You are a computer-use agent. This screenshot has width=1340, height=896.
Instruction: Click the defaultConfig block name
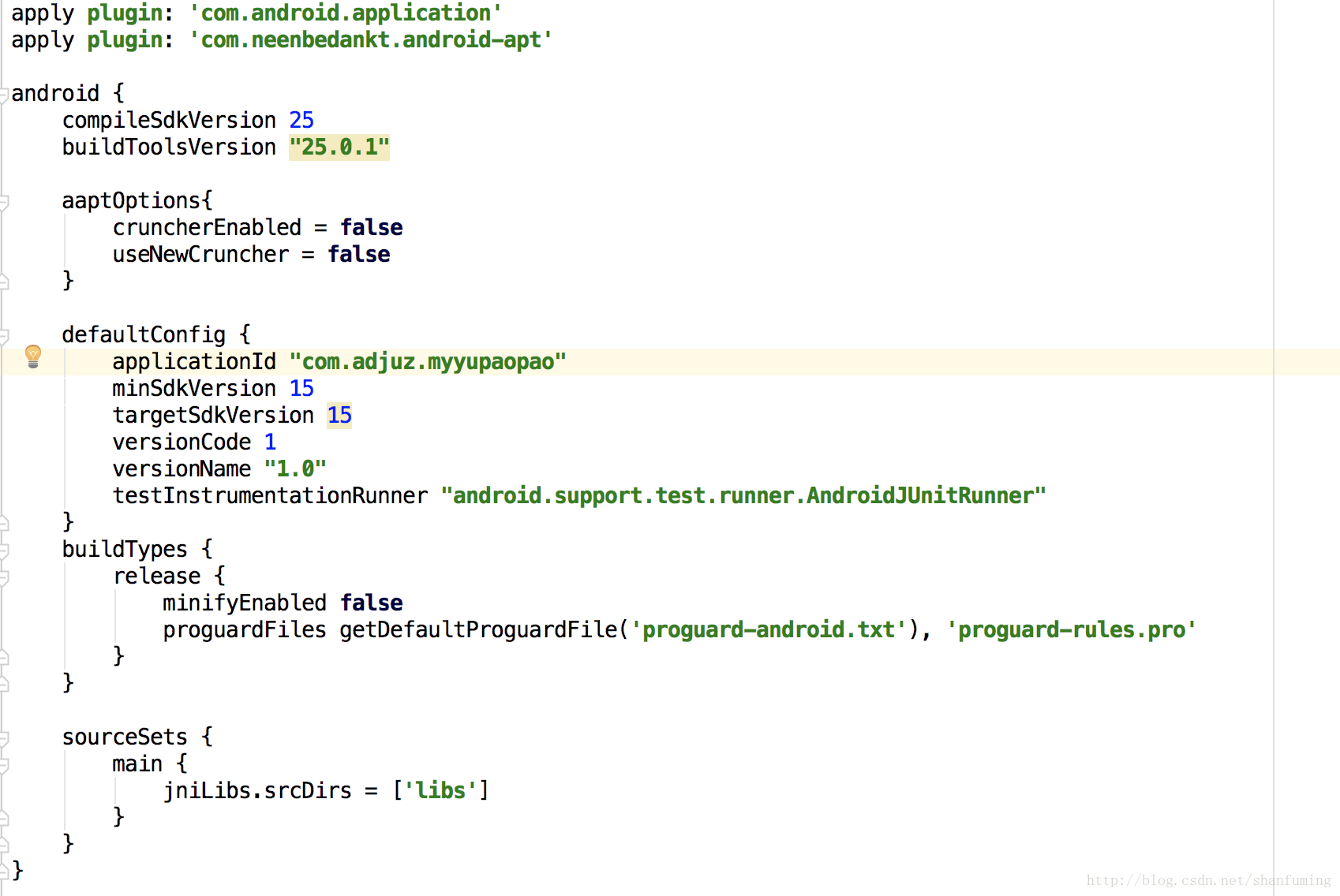[x=144, y=335]
